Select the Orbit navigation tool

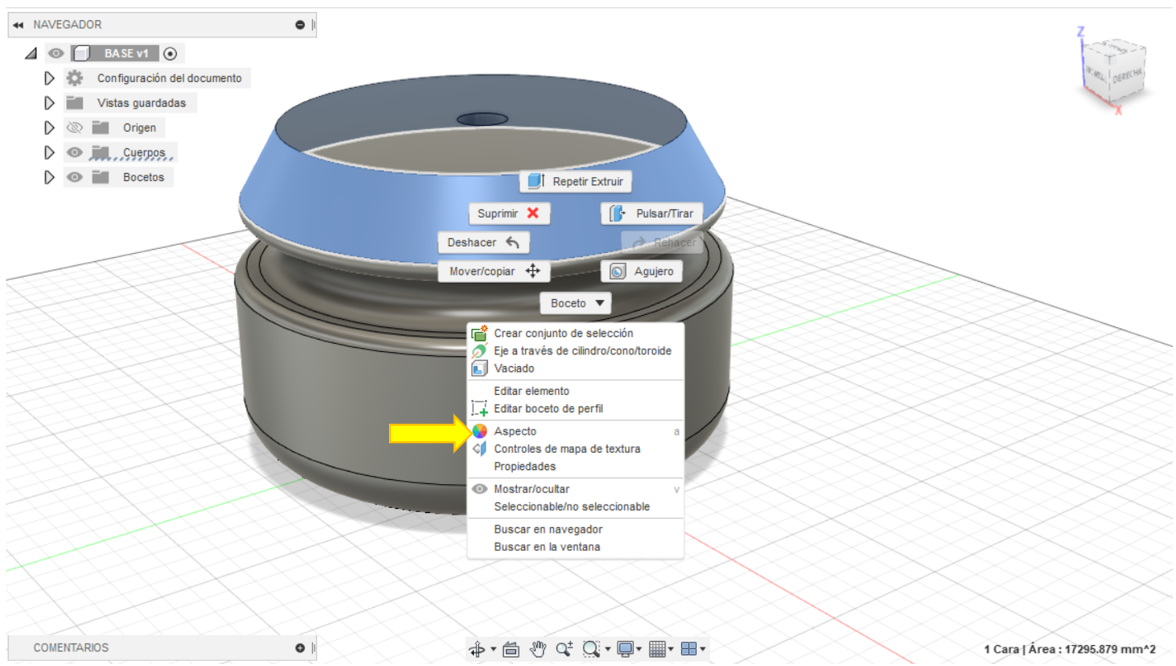[477, 649]
